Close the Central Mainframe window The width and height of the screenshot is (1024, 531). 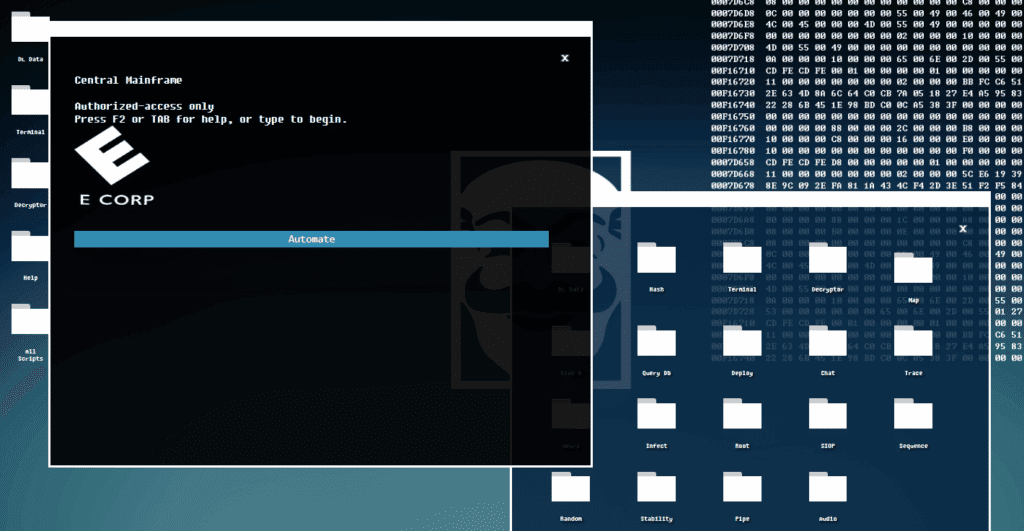[565, 58]
